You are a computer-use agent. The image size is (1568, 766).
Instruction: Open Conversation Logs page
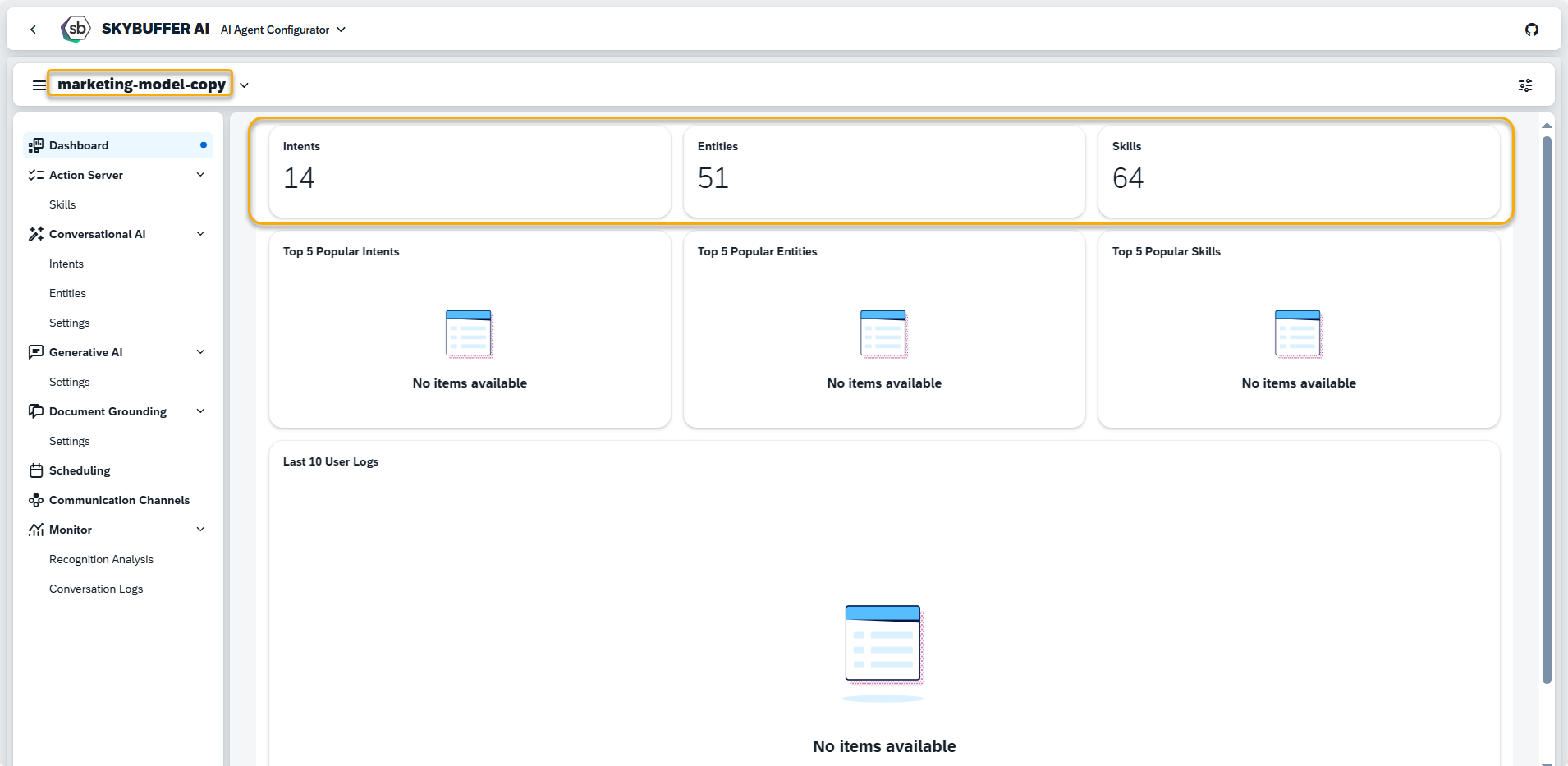coord(96,589)
